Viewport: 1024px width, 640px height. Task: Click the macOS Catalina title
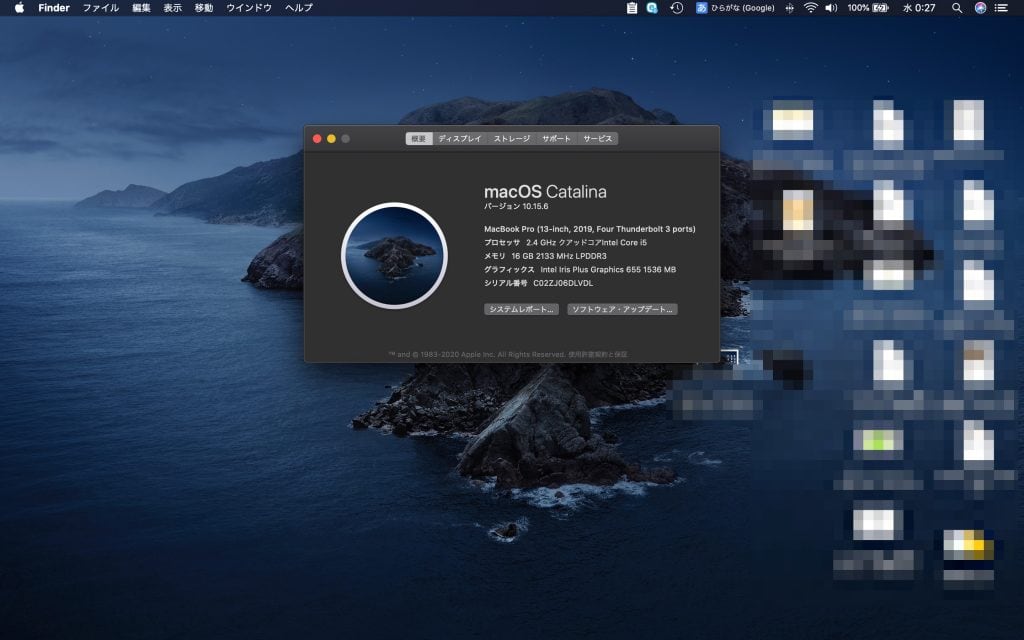pyautogui.click(x=545, y=191)
